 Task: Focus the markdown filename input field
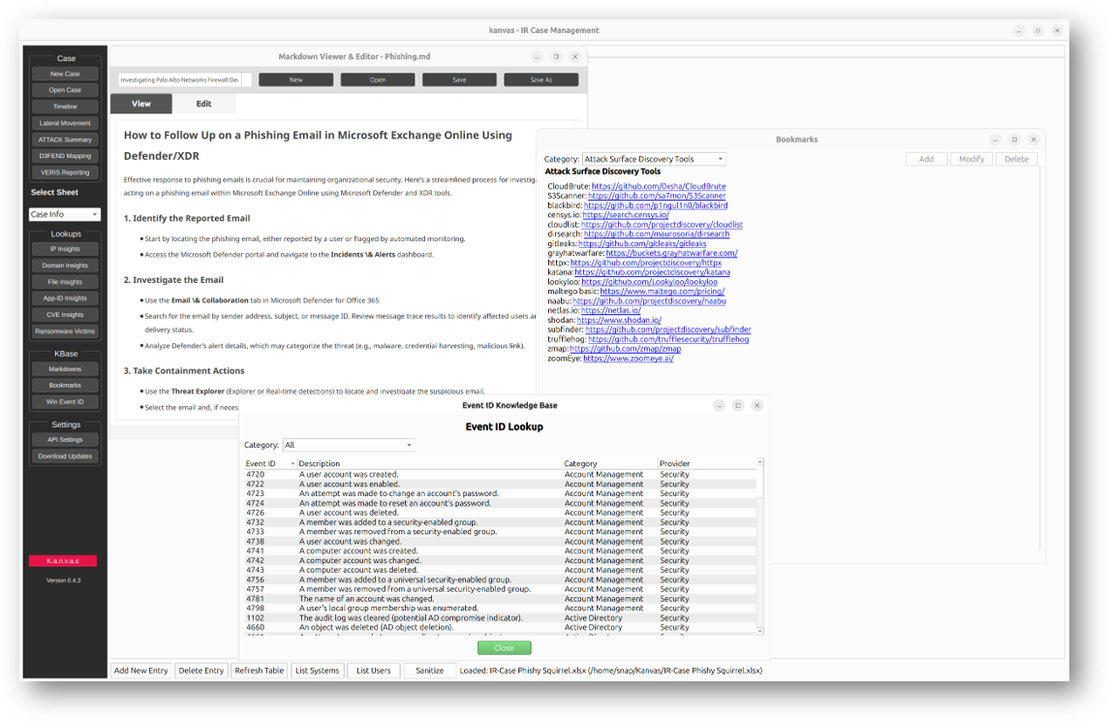click(x=180, y=79)
